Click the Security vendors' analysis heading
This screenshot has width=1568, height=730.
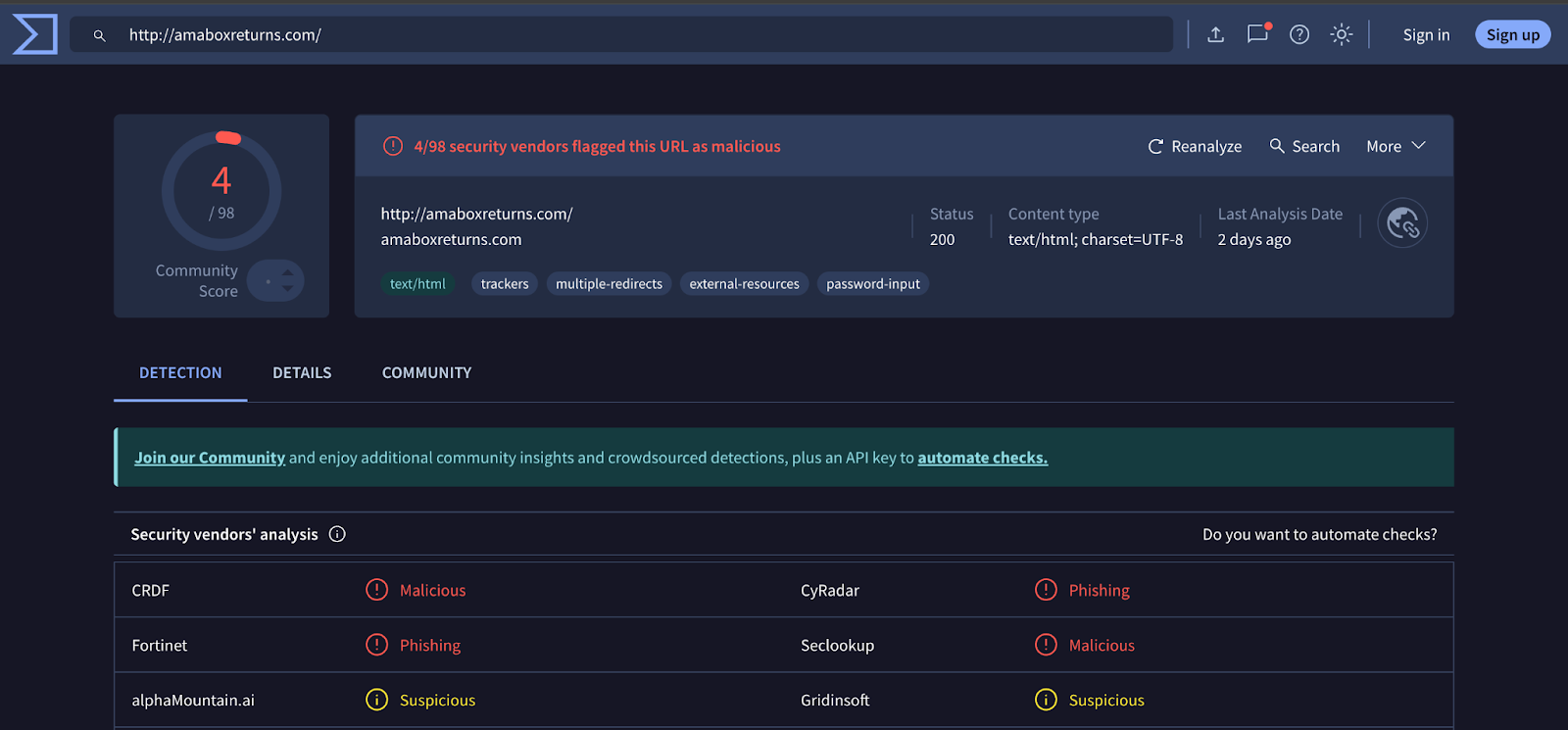tap(224, 534)
